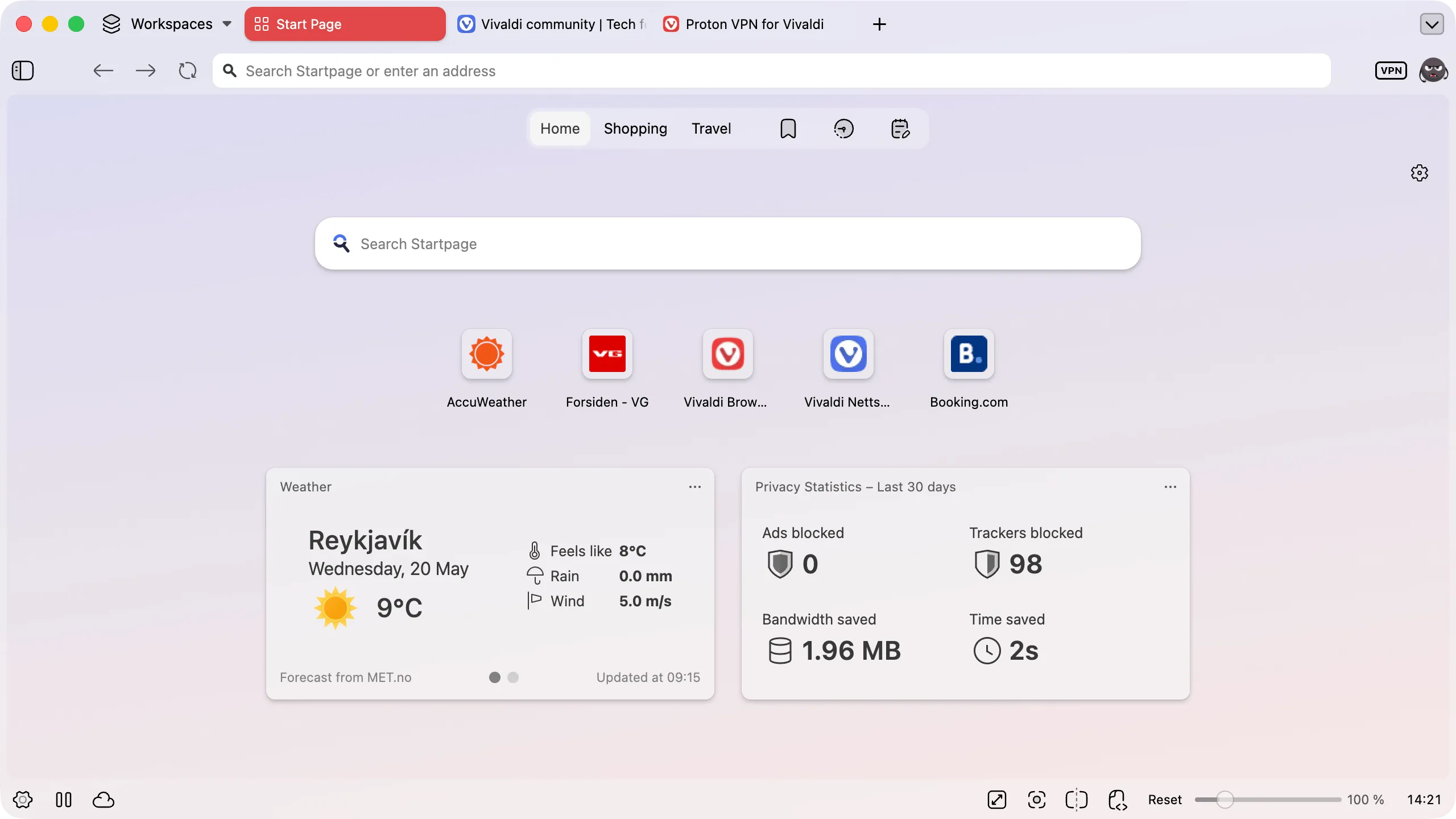Image resolution: width=1456 pixels, height=819 pixels.
Task: Open Vivaldi settings in status bar
Action: pos(23,800)
